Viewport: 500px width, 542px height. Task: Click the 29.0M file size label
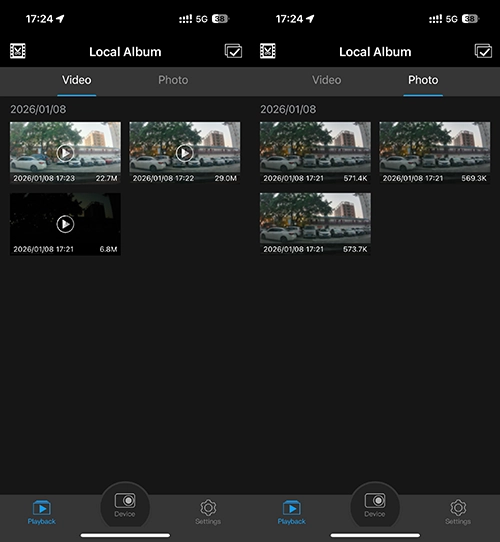(226, 178)
